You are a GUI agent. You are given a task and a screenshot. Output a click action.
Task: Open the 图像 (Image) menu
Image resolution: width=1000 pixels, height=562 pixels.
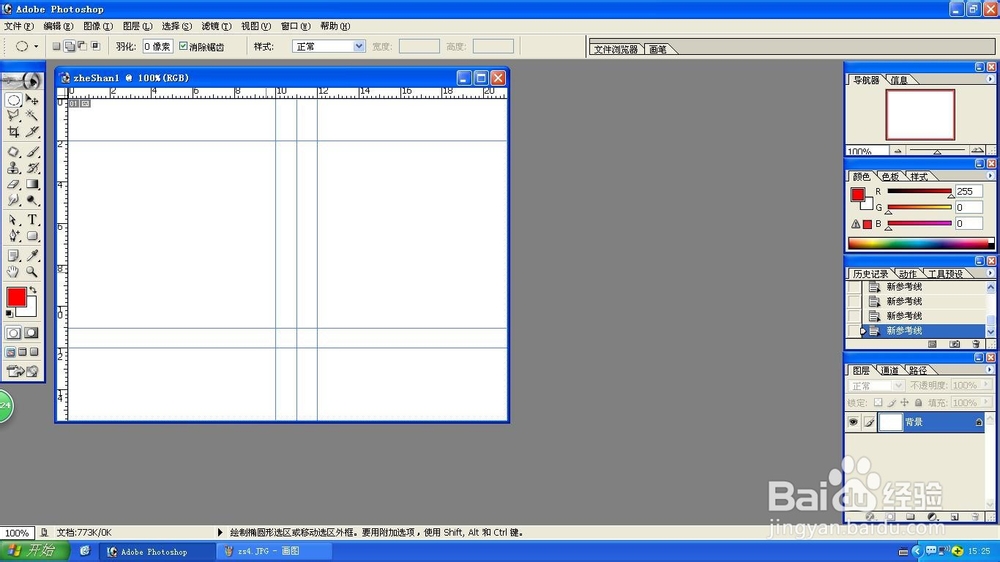click(98, 26)
